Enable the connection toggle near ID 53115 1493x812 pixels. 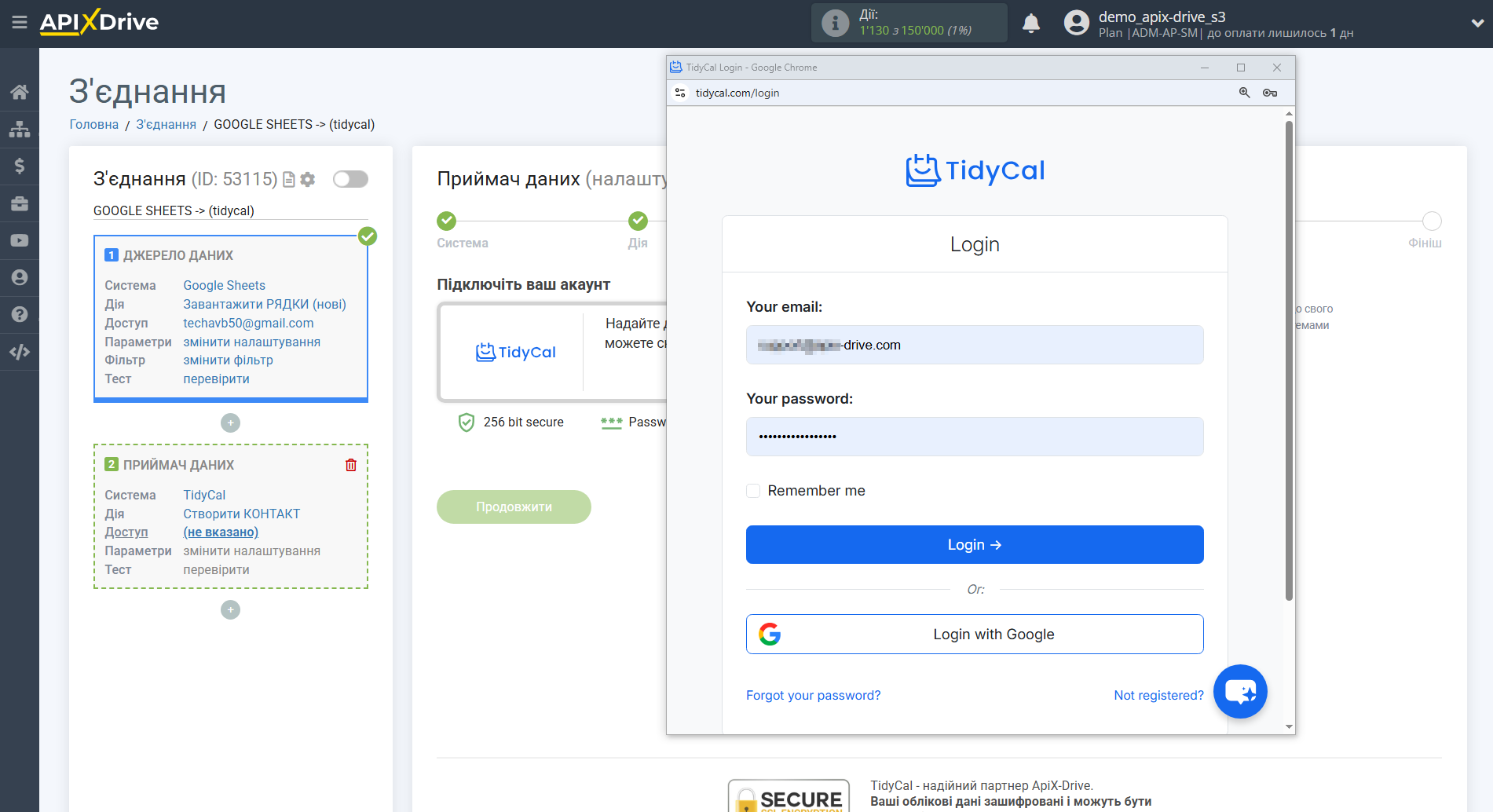[349, 179]
